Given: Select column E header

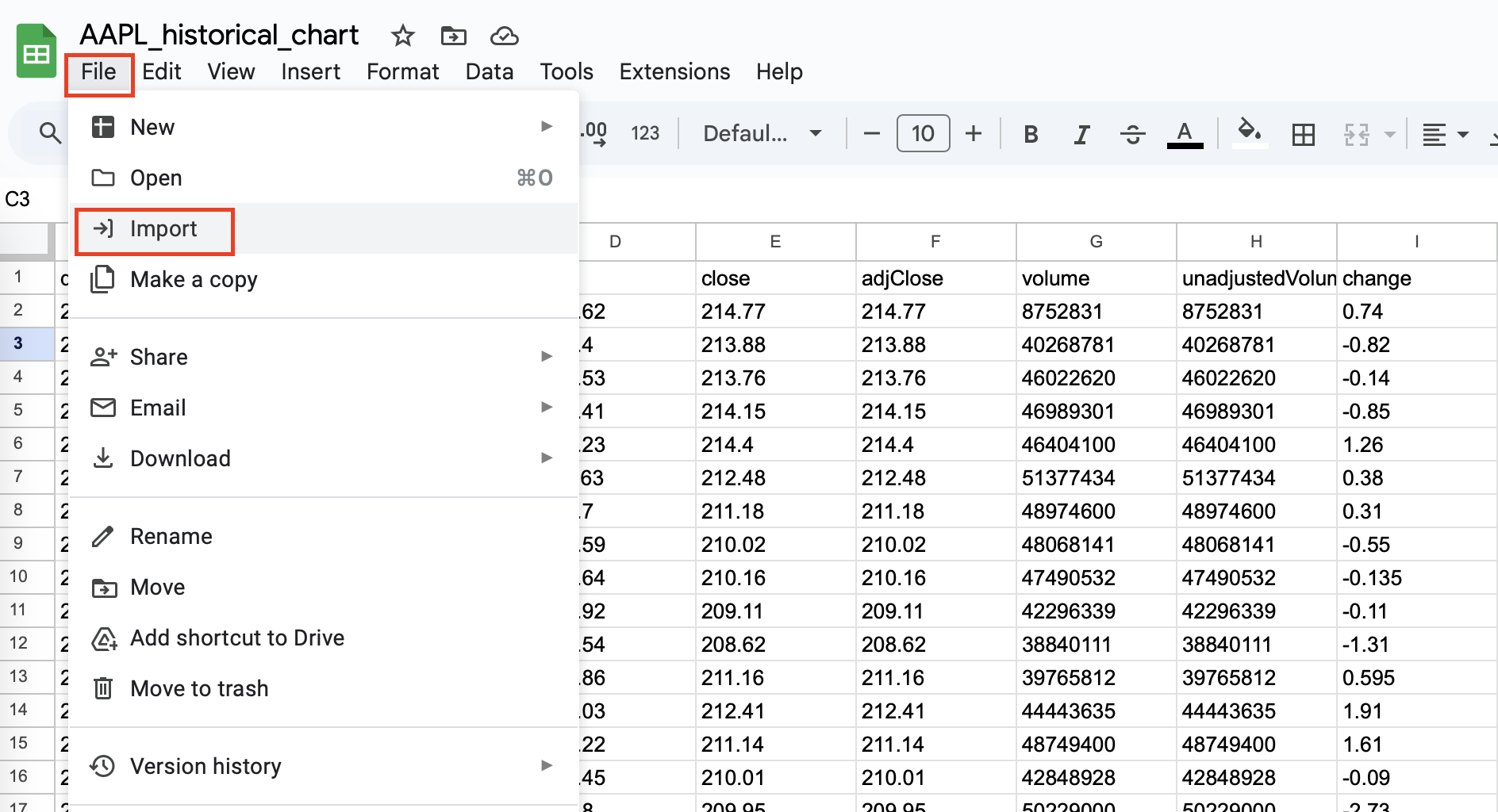Looking at the screenshot, I should point(775,242).
